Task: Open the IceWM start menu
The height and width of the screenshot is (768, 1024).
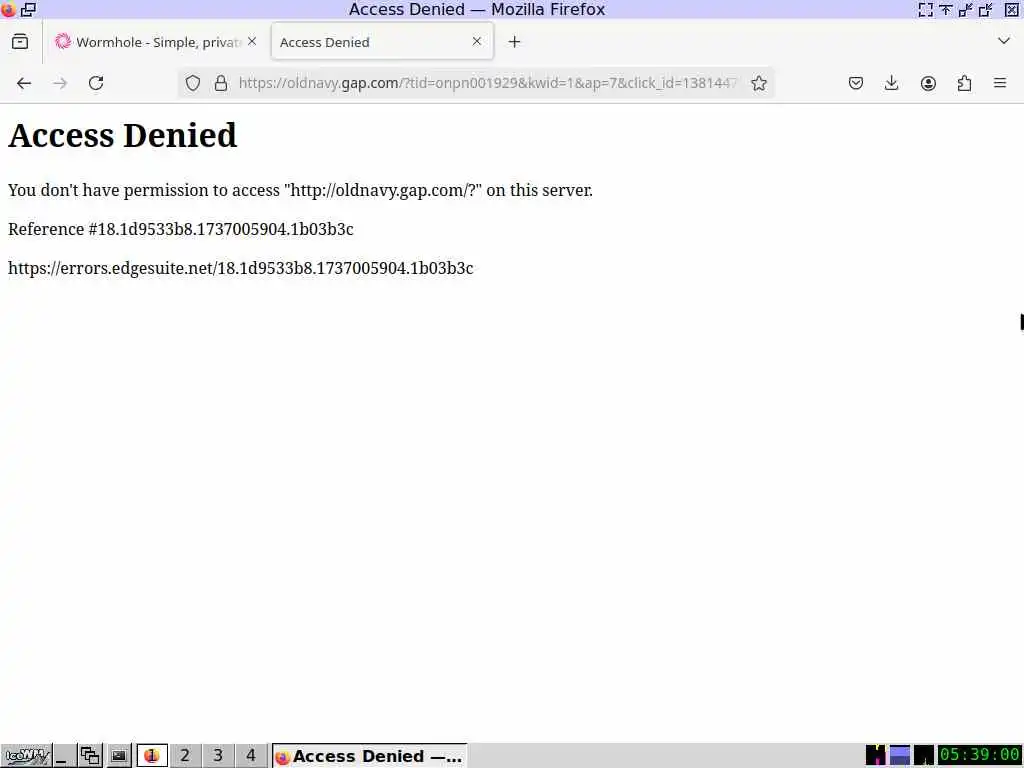Action: pos(27,756)
